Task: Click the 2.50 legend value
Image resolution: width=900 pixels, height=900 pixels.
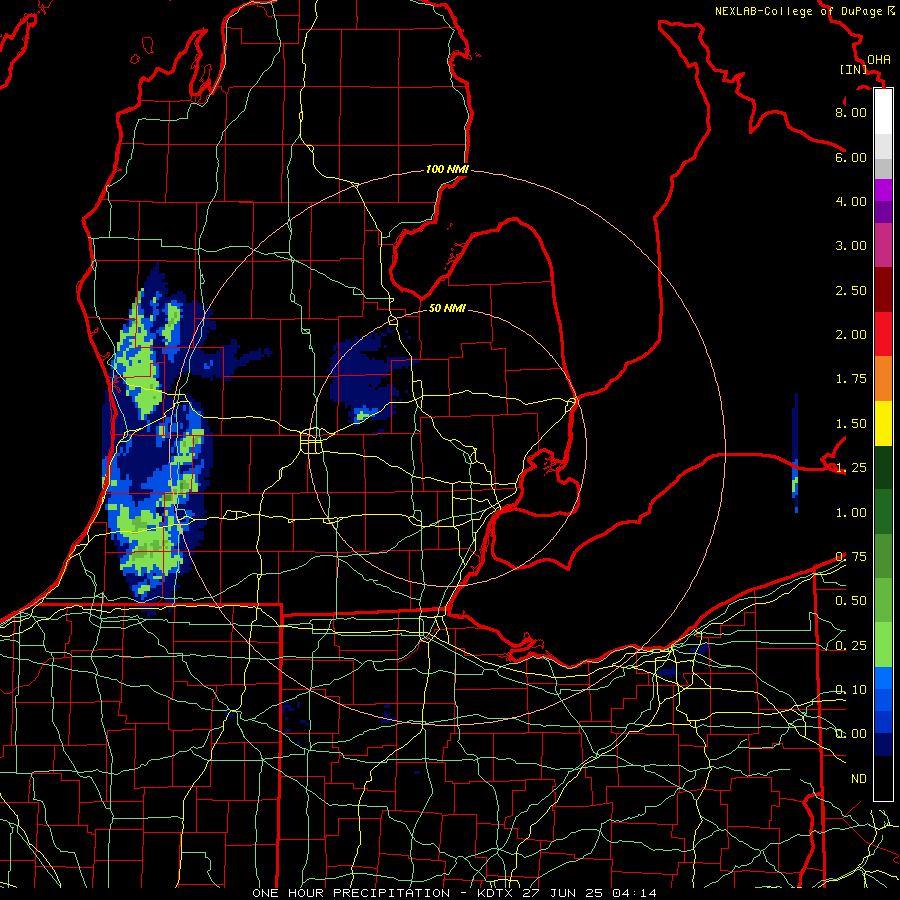Action: pos(851,290)
